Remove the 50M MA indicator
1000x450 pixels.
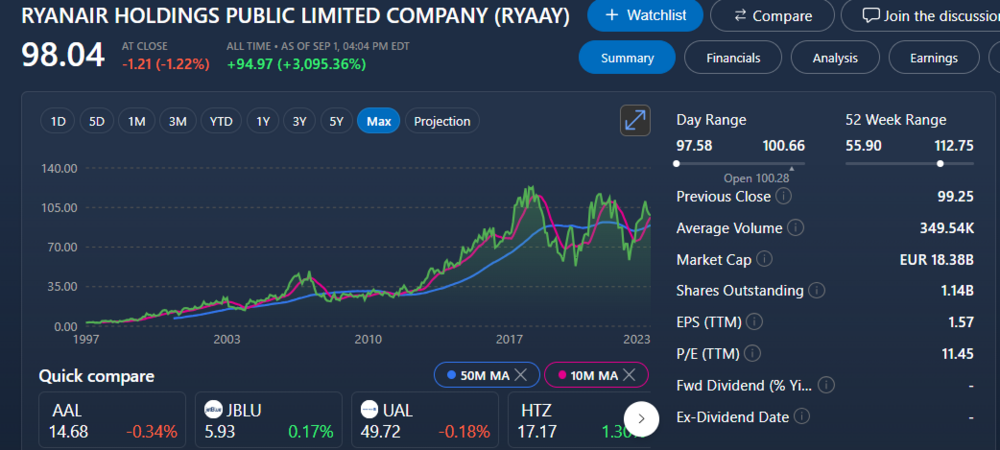(520, 375)
